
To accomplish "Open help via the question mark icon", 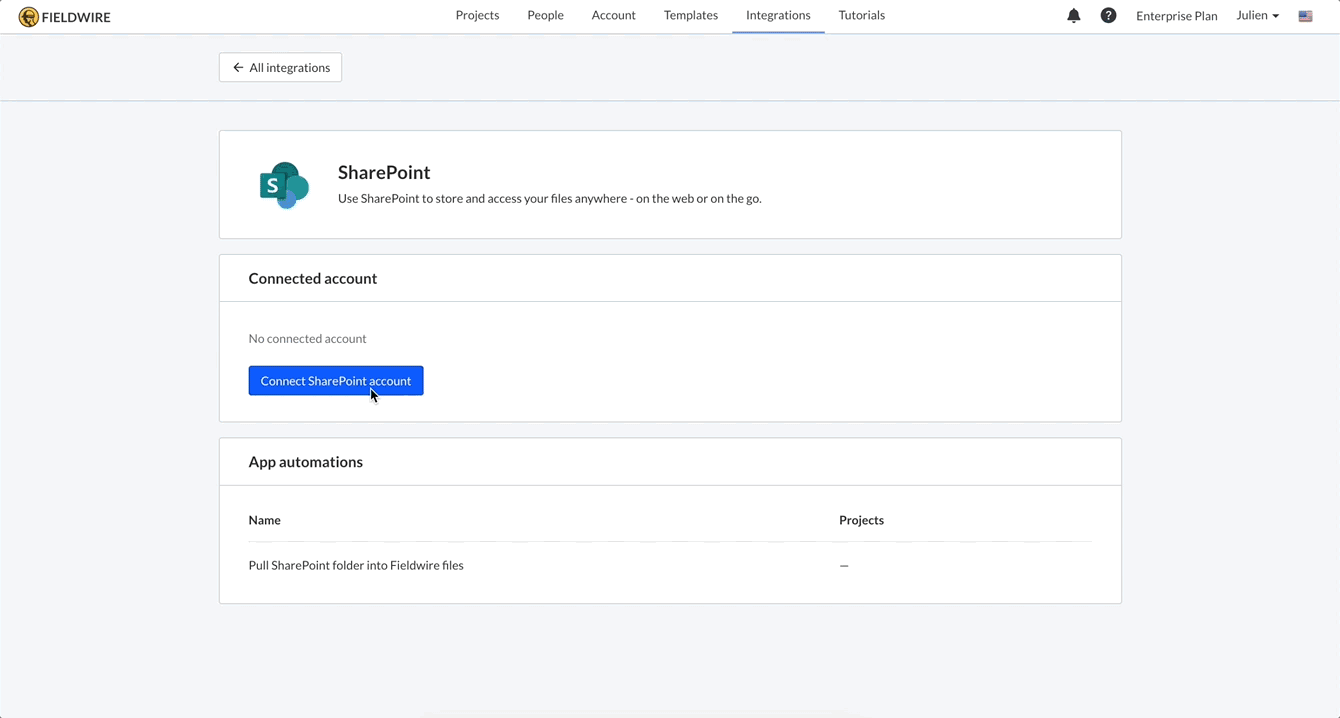I will 1108,16.
